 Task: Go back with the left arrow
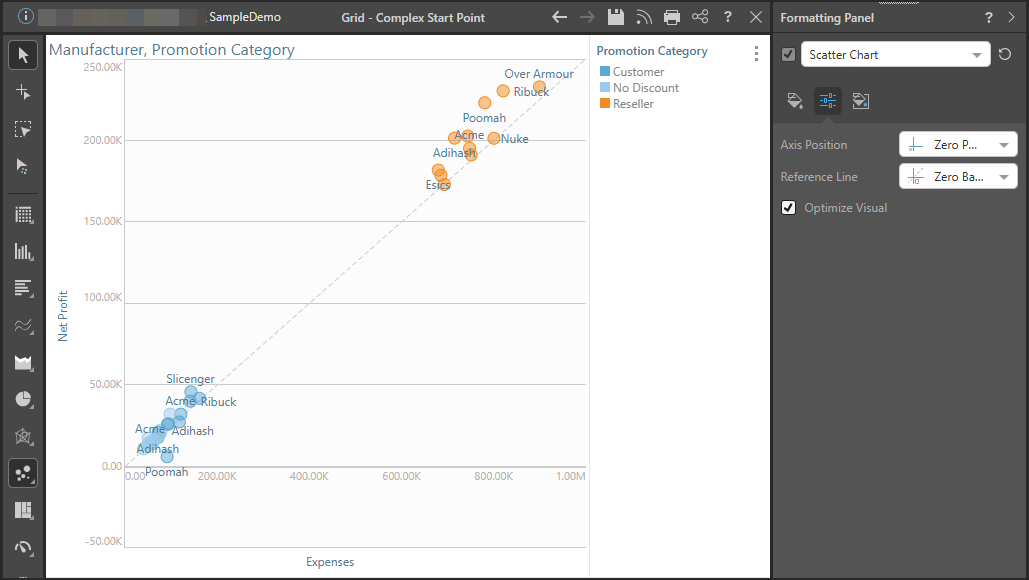point(560,17)
